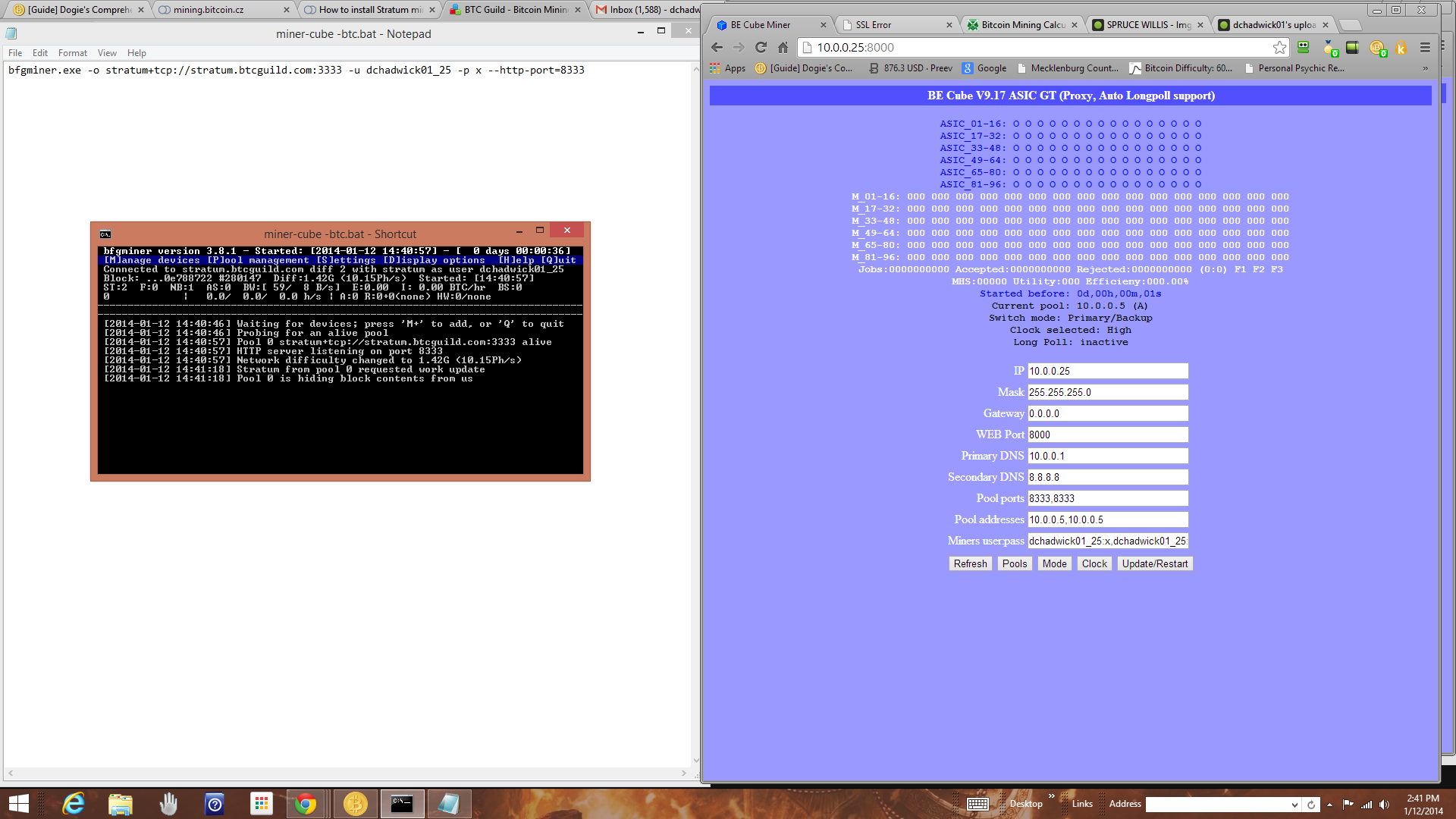Open the Mecklenburg County bookmark
Viewport: 1456px width, 819px height.
1067,68
